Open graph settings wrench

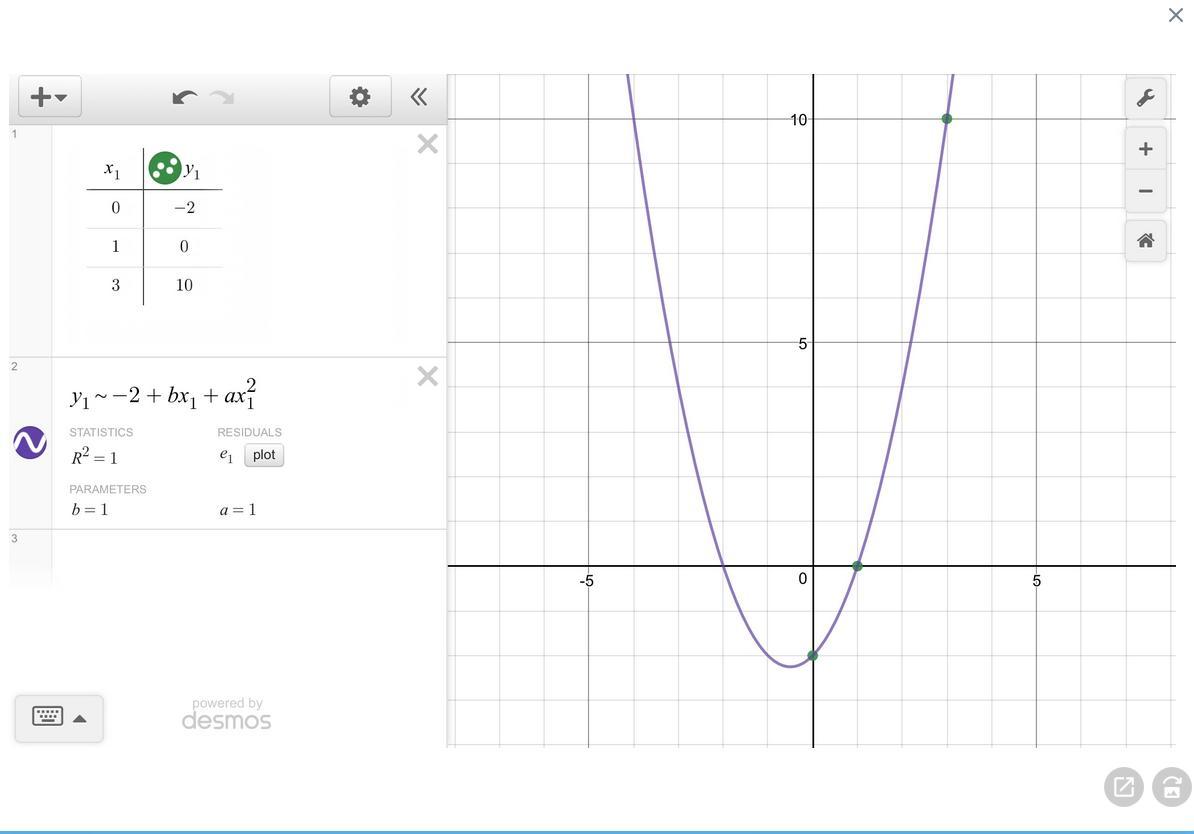click(x=1145, y=97)
